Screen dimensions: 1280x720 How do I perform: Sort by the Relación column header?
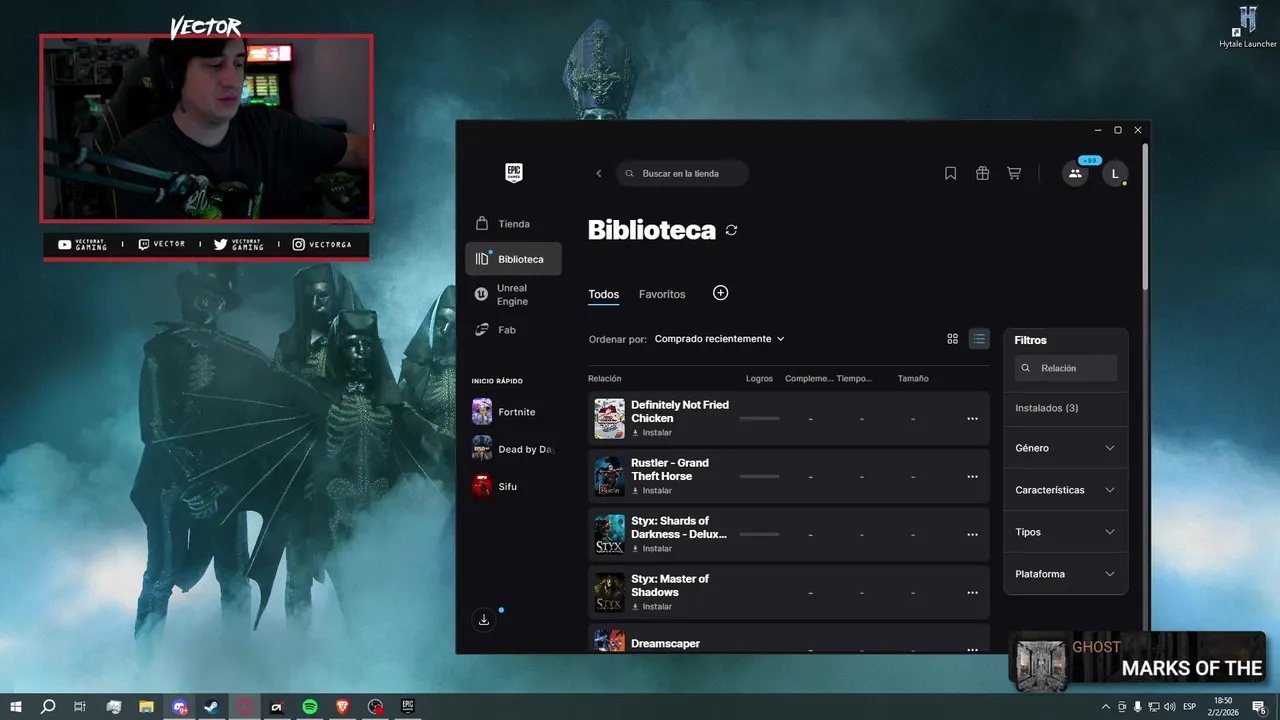point(605,379)
